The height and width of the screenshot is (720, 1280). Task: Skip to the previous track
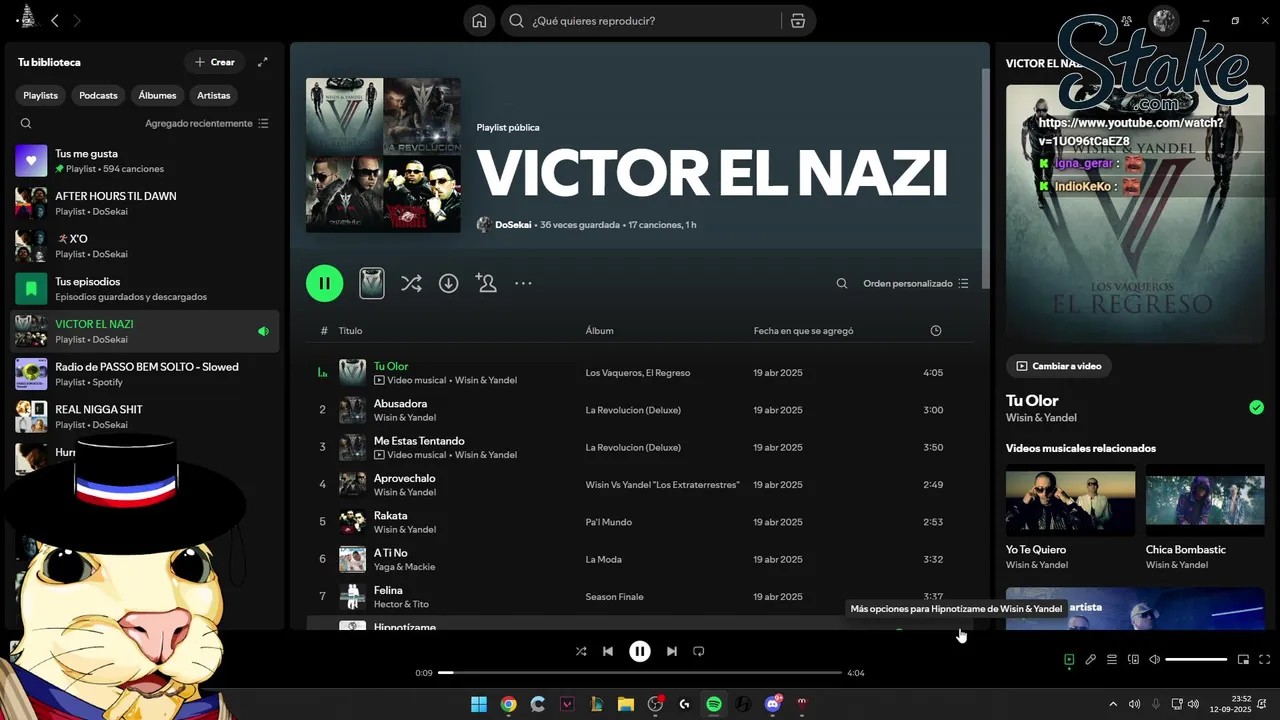pyautogui.click(x=608, y=651)
